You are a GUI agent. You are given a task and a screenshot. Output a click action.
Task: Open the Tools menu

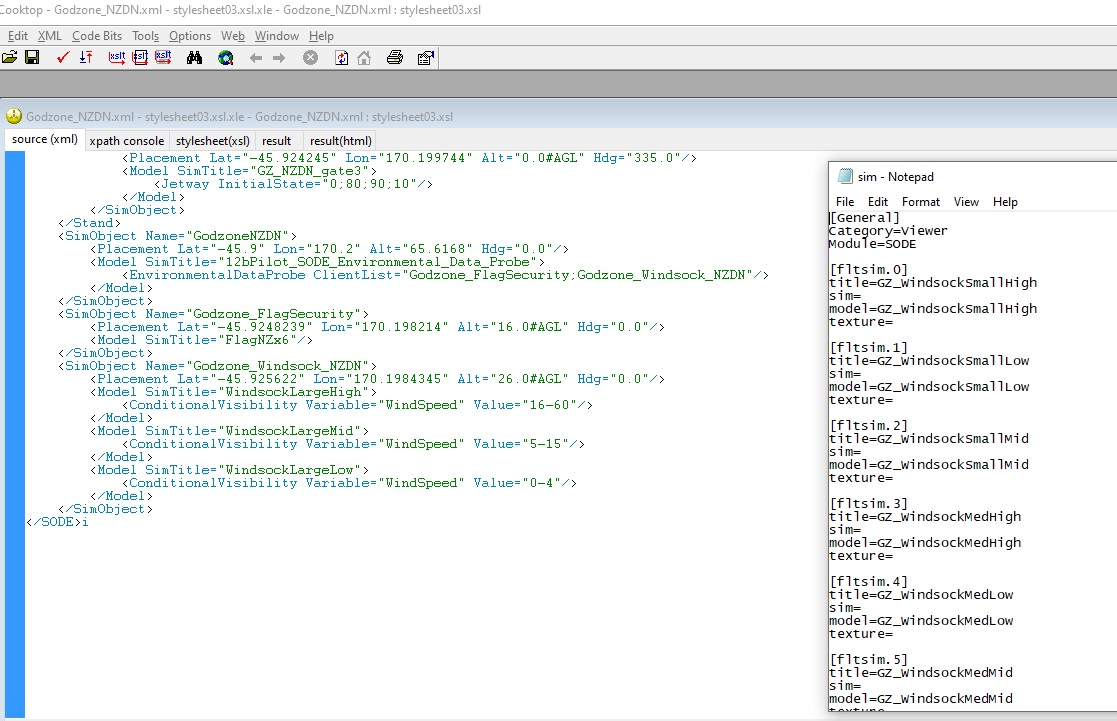click(x=145, y=36)
